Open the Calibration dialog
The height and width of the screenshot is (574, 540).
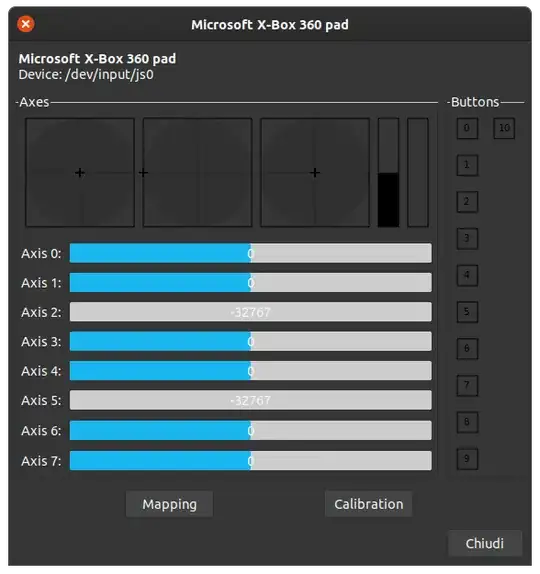(368, 504)
